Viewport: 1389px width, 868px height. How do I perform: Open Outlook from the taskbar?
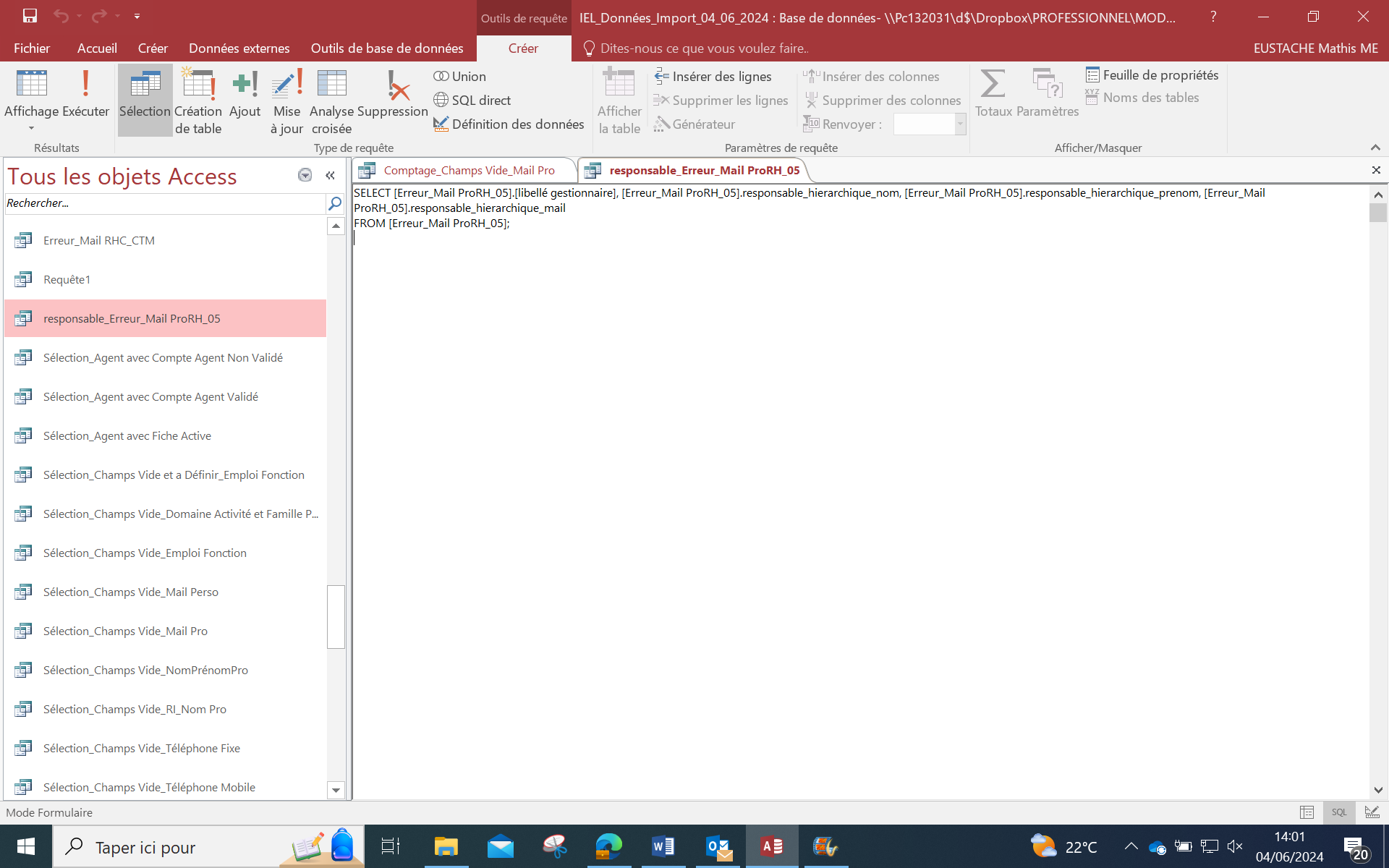click(718, 846)
